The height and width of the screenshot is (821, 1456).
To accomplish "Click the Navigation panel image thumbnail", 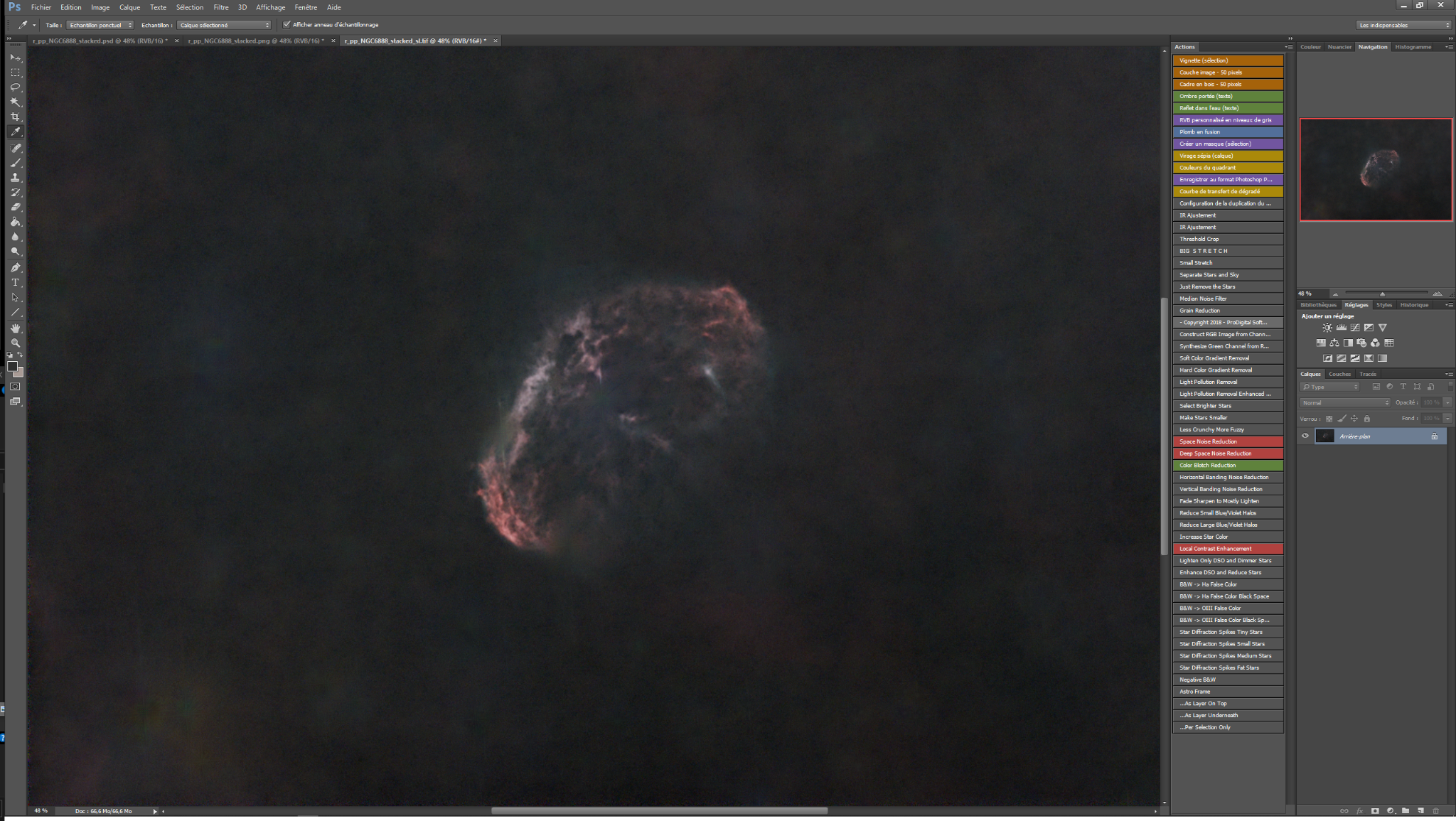I will (1376, 170).
